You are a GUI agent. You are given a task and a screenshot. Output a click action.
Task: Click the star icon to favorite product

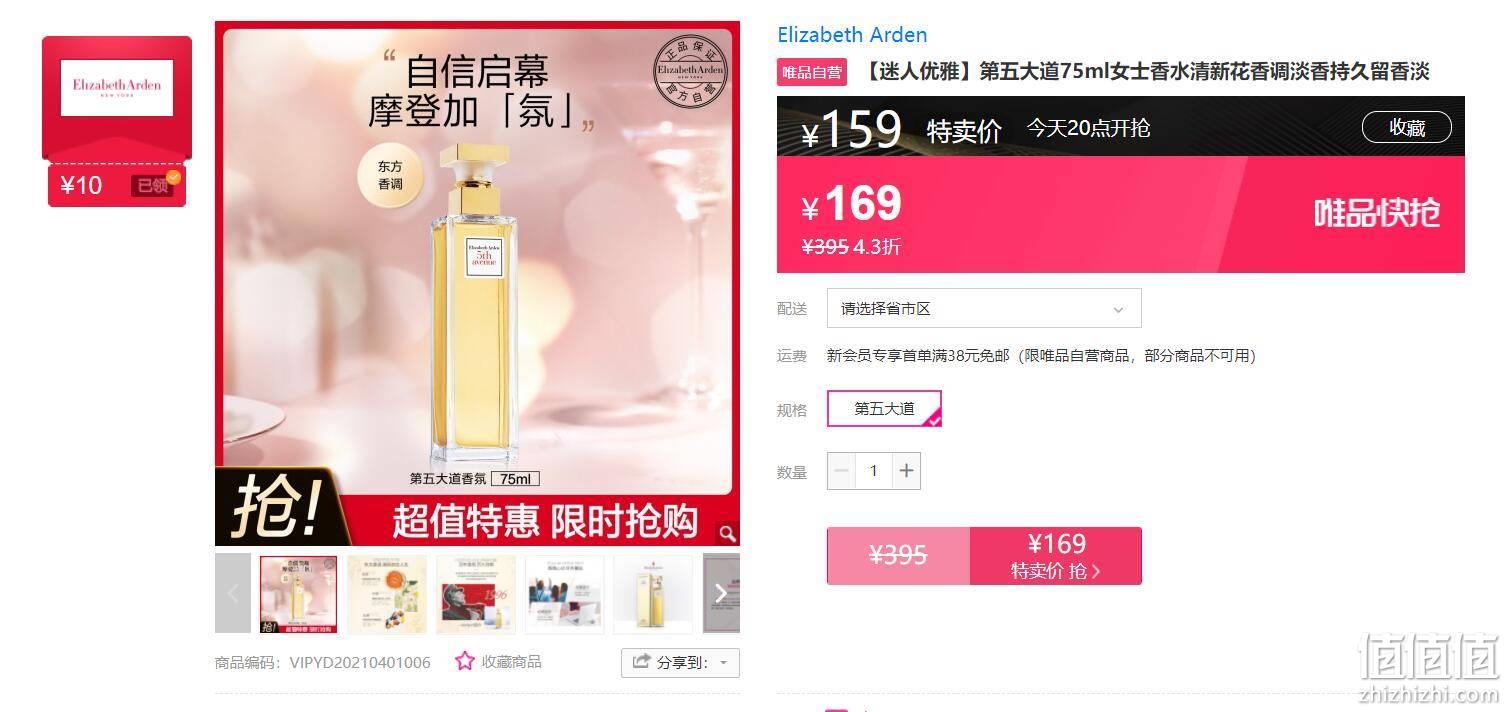pyautogui.click(x=464, y=661)
